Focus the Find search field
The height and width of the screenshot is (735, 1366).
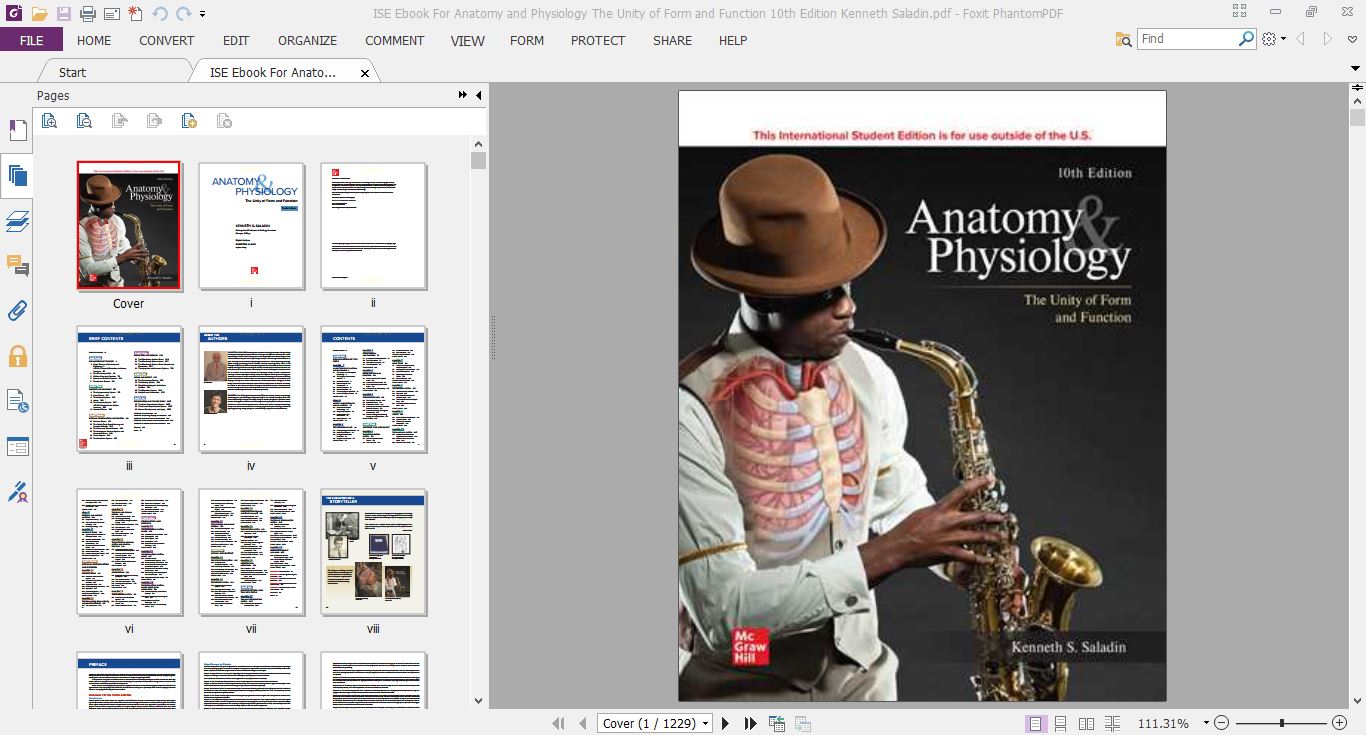(x=1187, y=38)
